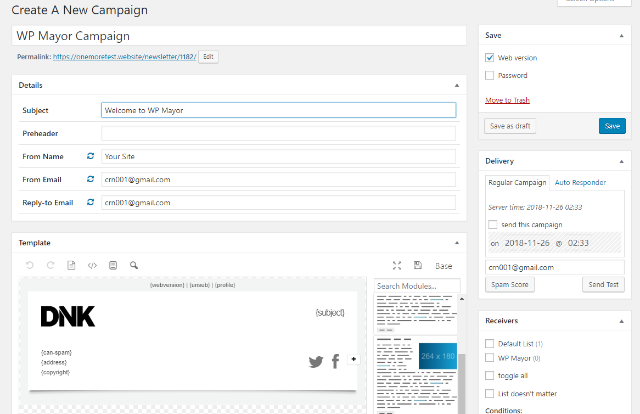
Task: Click the Reply-to Email input field
Action: [278, 203]
